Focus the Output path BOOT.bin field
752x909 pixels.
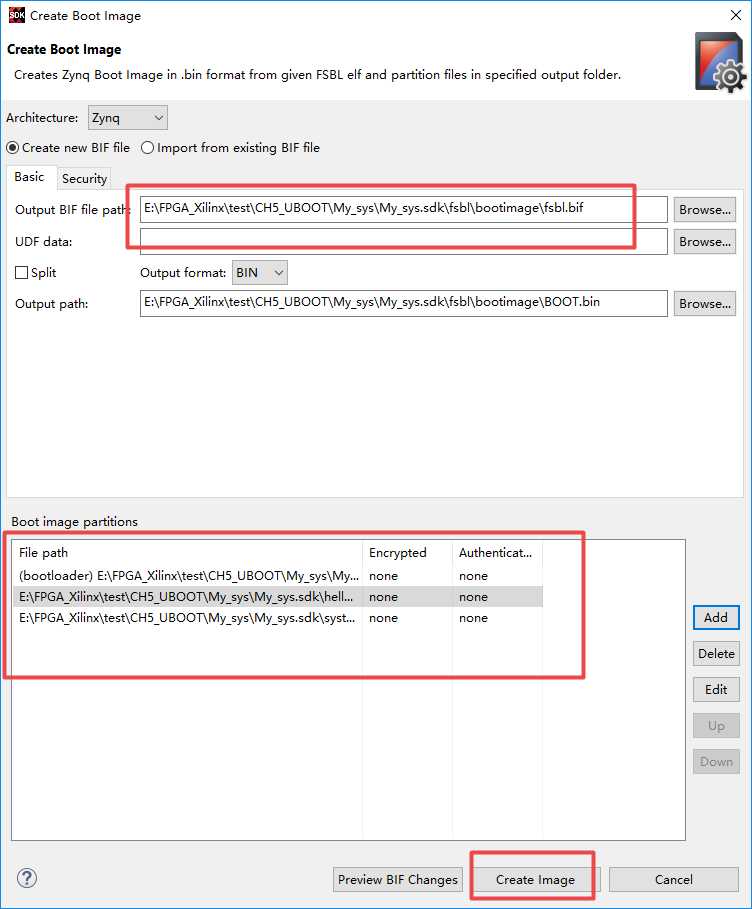coord(404,303)
